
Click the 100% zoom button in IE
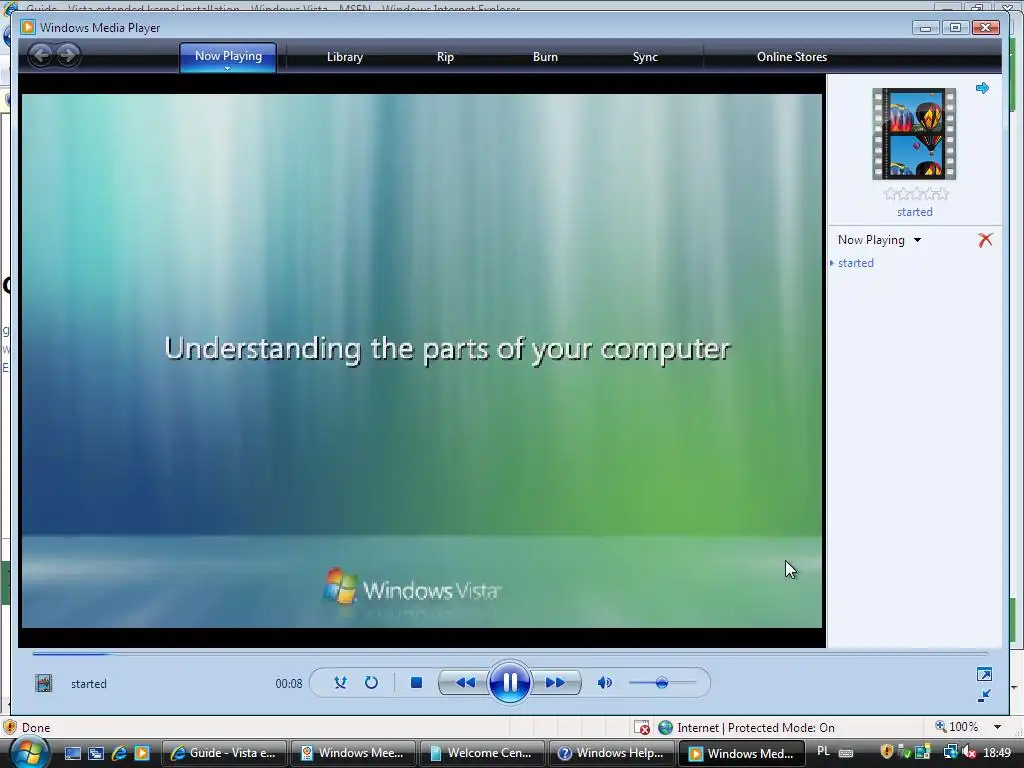pos(957,727)
